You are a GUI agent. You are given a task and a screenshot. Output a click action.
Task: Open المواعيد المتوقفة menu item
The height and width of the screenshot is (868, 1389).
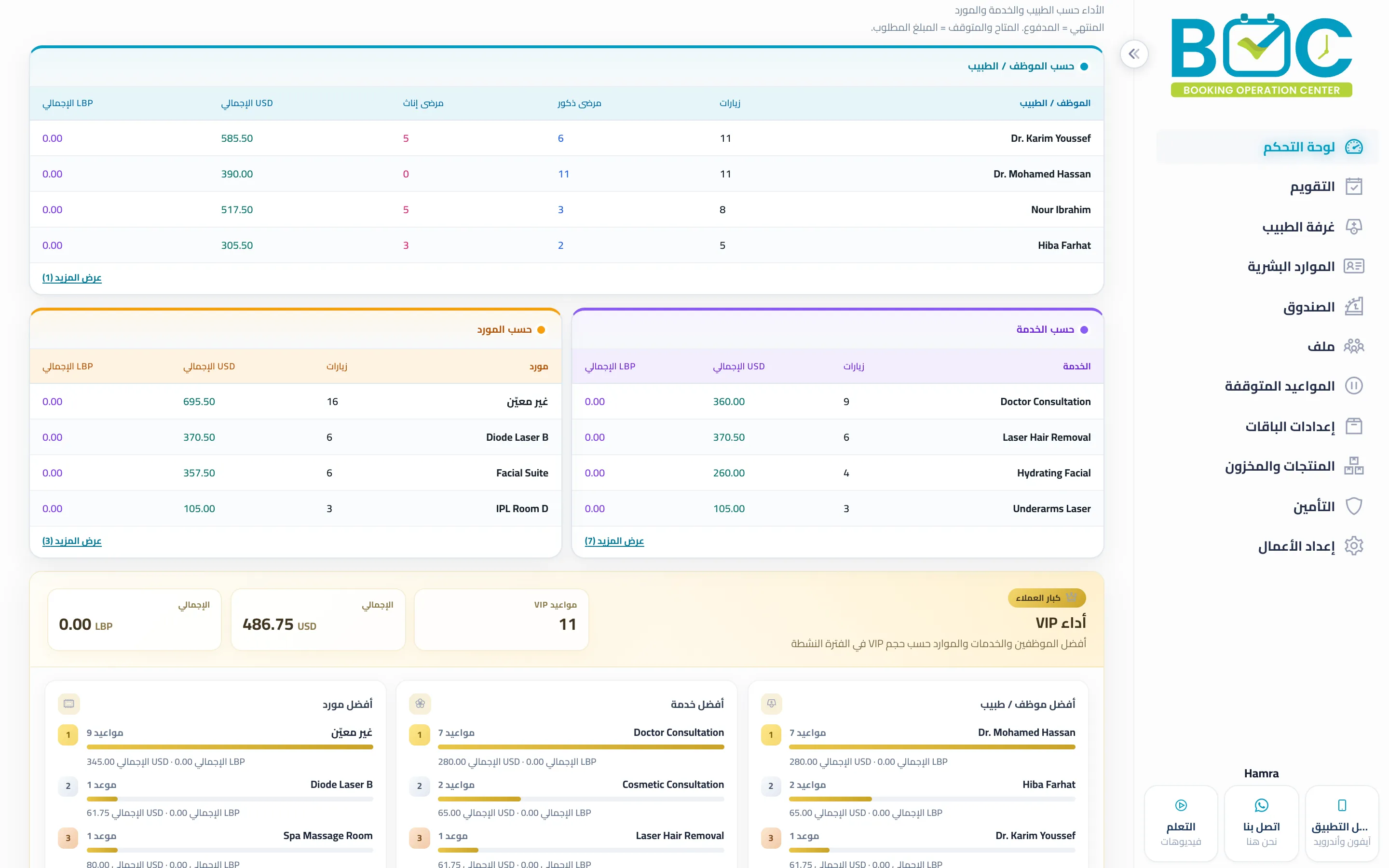(x=1267, y=386)
